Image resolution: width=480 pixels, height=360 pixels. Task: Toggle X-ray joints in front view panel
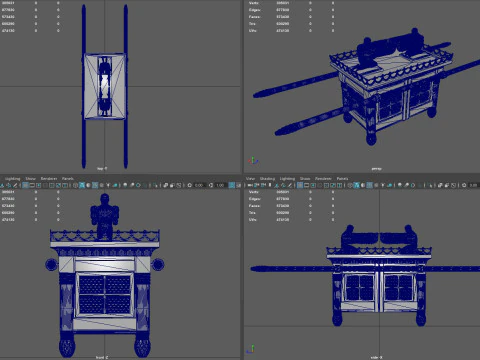point(179,185)
